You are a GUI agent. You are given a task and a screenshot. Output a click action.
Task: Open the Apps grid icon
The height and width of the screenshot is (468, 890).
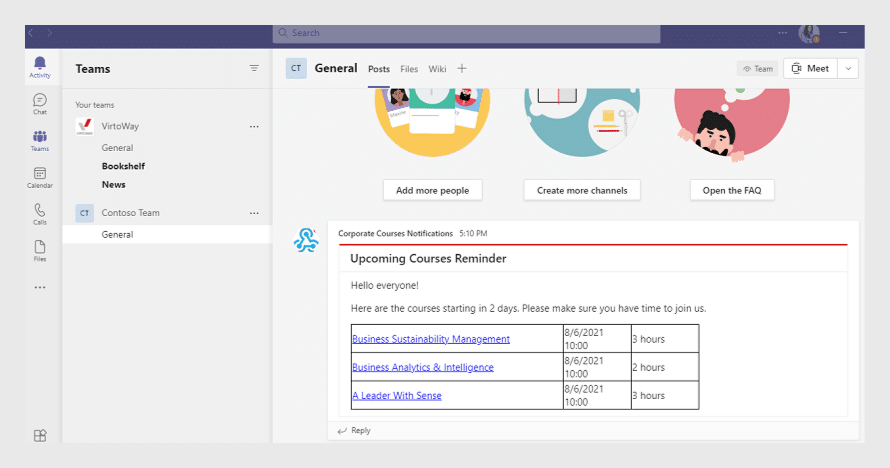click(x=40, y=435)
